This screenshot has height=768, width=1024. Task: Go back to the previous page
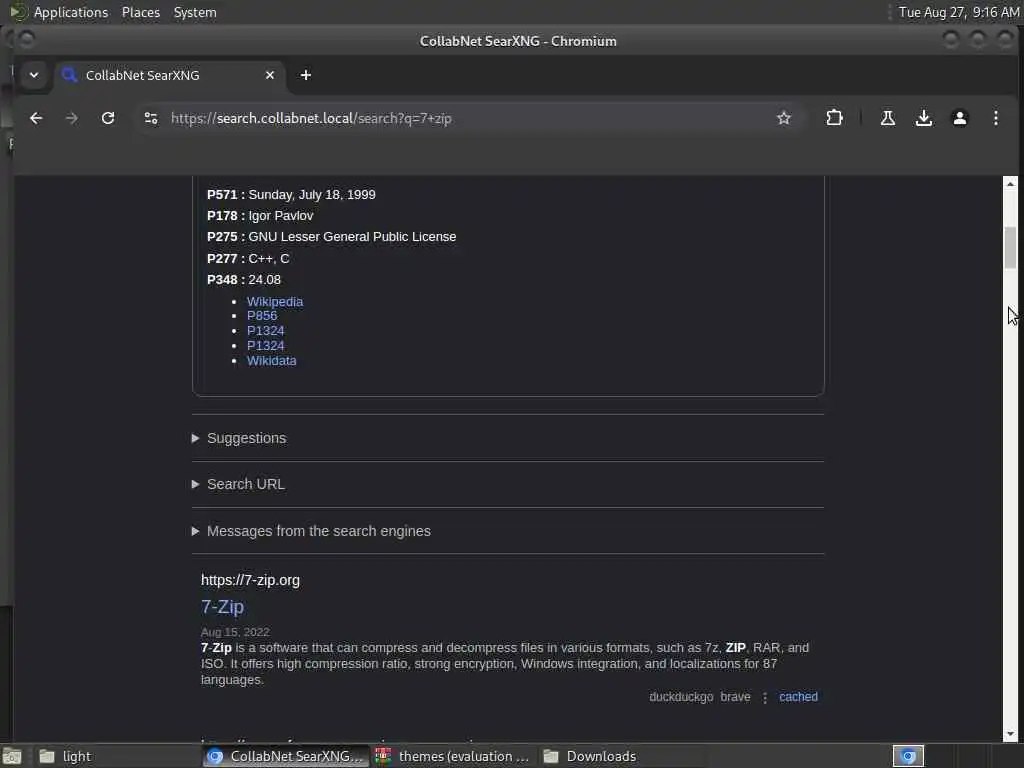point(36,118)
